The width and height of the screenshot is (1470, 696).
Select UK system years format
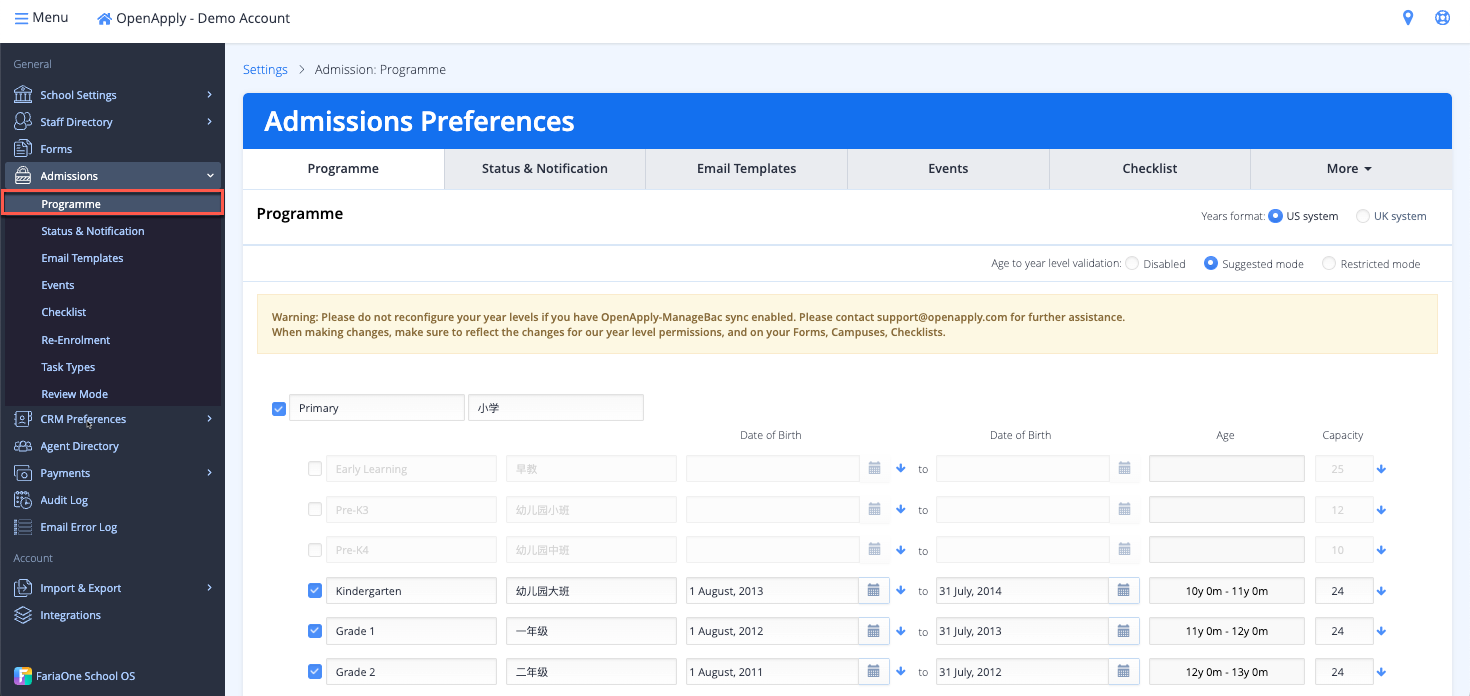(1363, 216)
